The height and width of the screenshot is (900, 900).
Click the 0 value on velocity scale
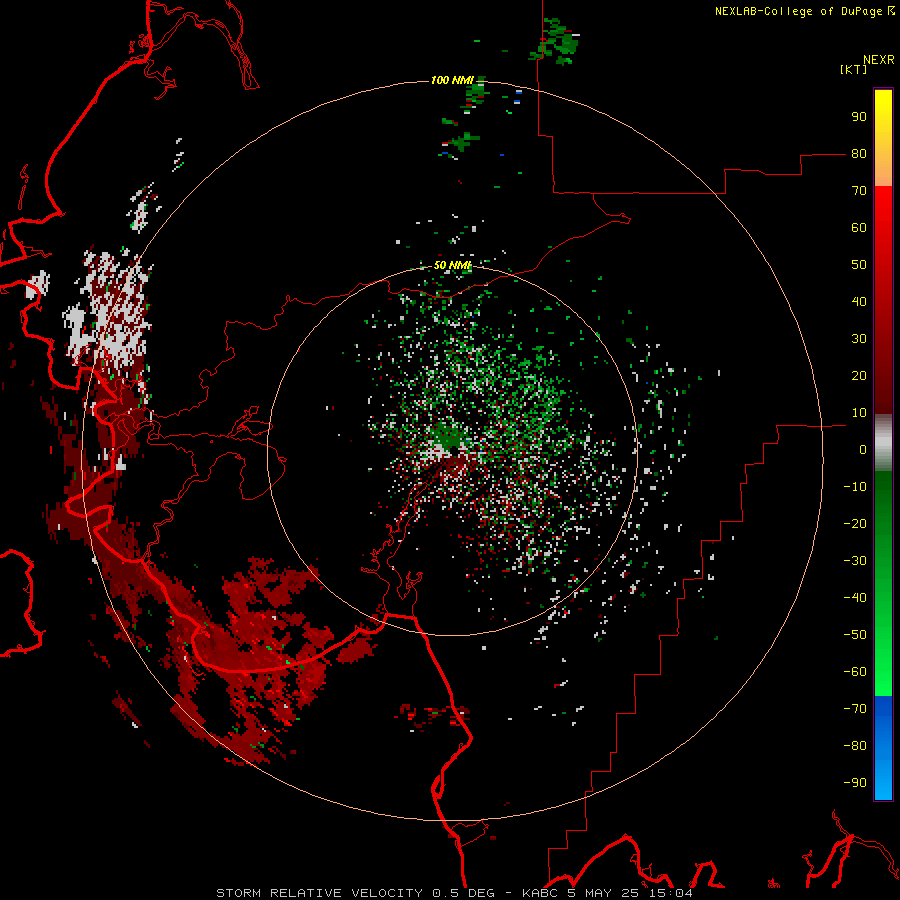(x=863, y=449)
